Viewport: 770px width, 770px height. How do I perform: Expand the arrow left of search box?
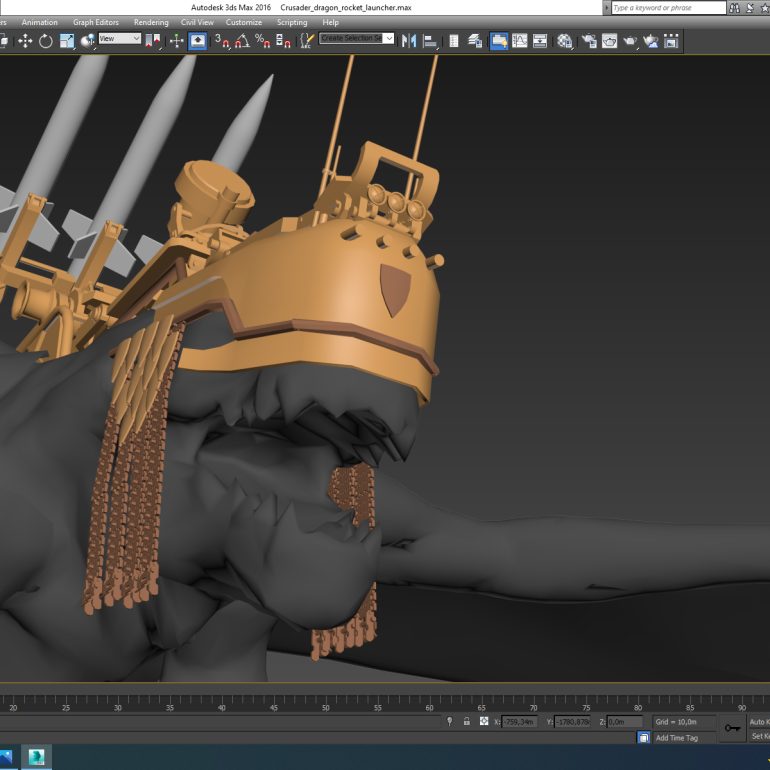(x=606, y=7)
